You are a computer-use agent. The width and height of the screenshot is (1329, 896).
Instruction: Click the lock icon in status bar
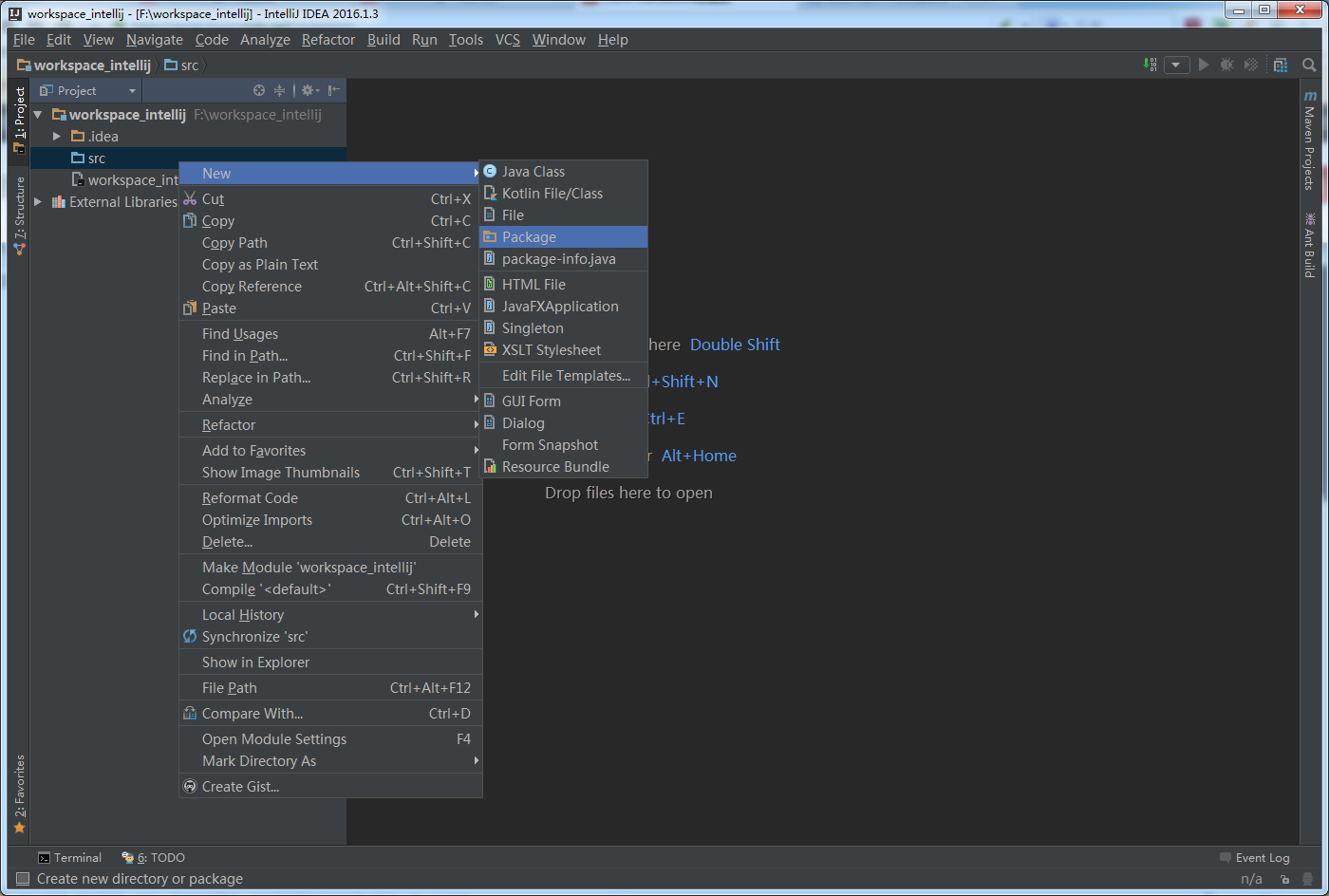(1284, 879)
